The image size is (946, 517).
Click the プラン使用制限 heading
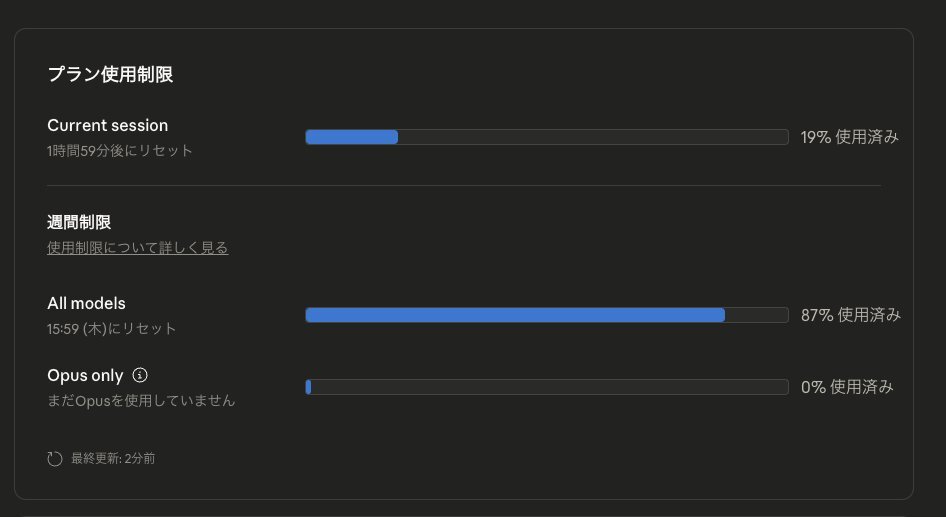[x=110, y=75]
